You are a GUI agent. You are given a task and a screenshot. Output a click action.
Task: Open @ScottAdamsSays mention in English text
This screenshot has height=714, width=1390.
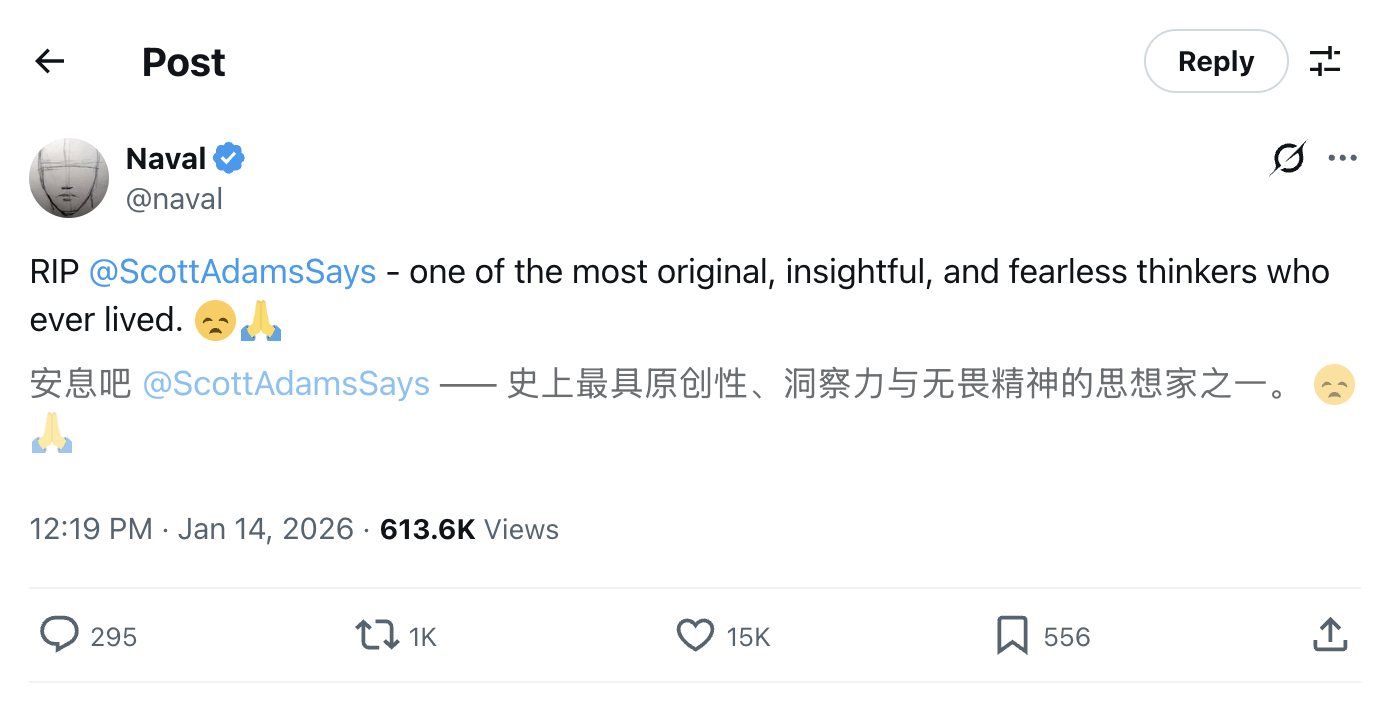coord(232,272)
